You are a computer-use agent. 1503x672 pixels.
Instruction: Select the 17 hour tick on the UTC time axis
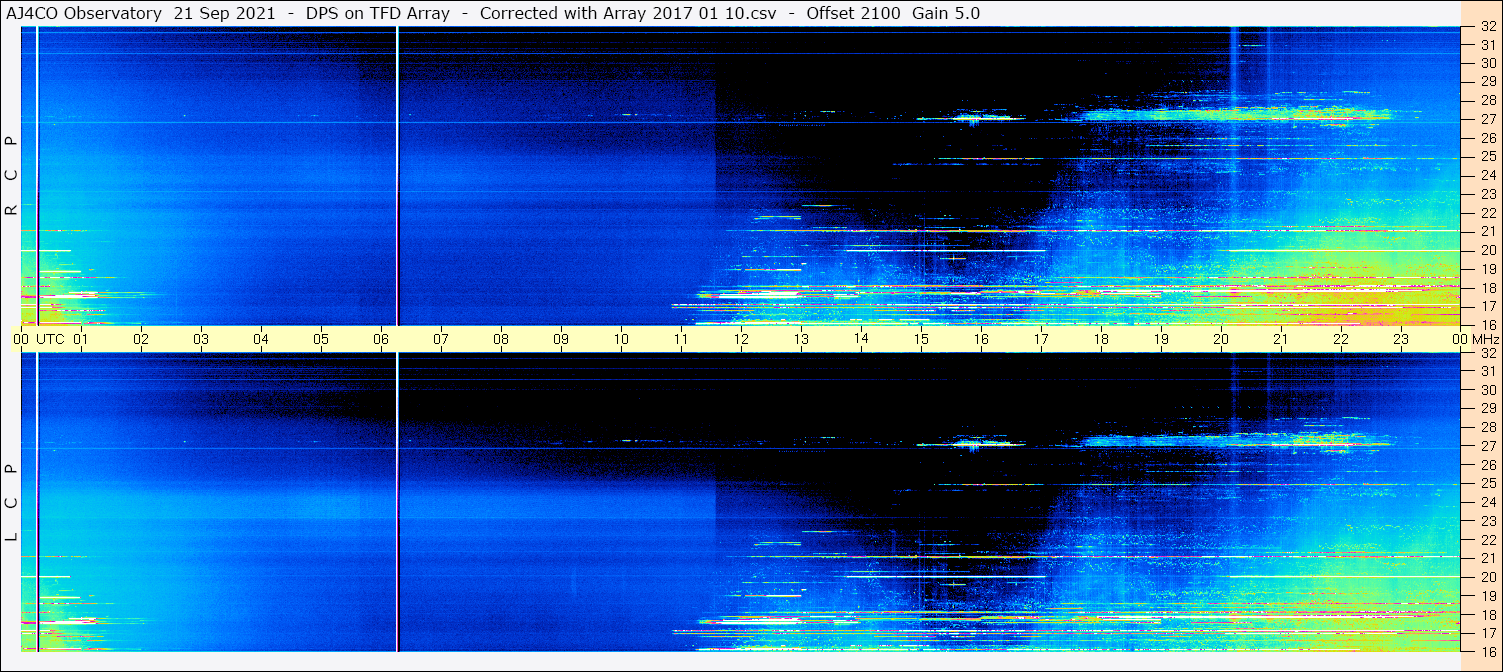1041,338
